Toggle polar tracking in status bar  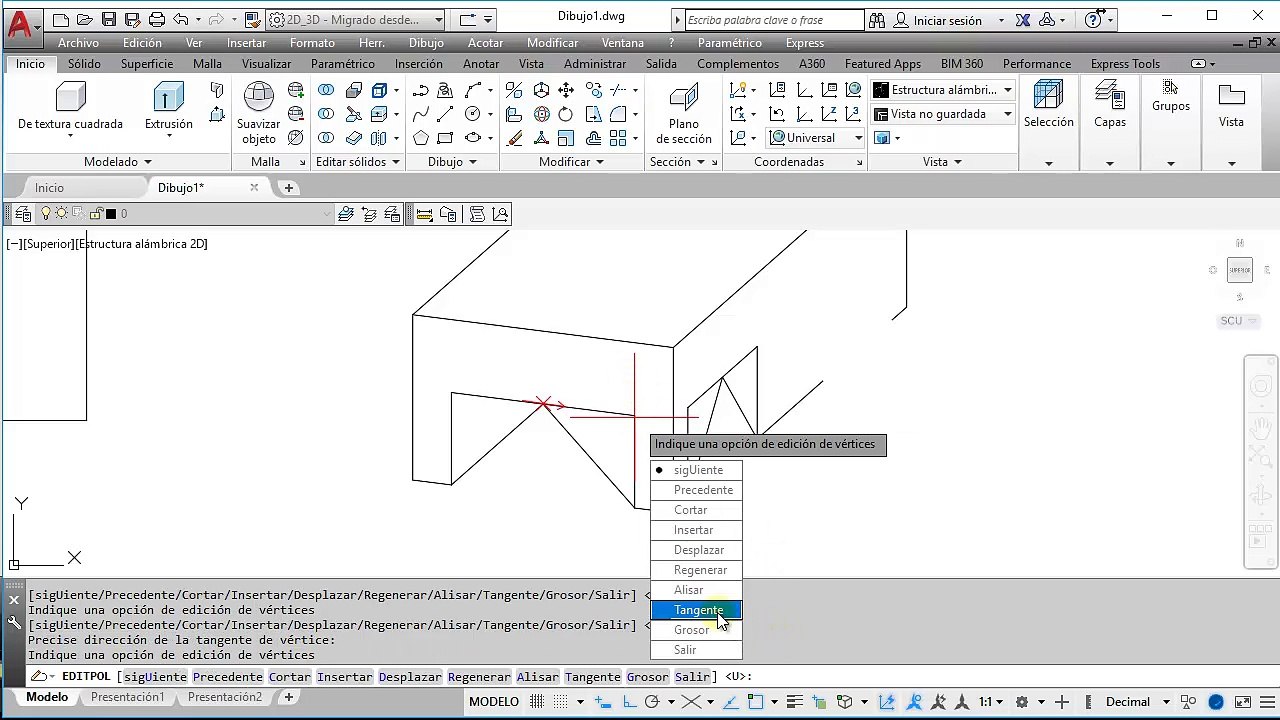(x=652, y=702)
